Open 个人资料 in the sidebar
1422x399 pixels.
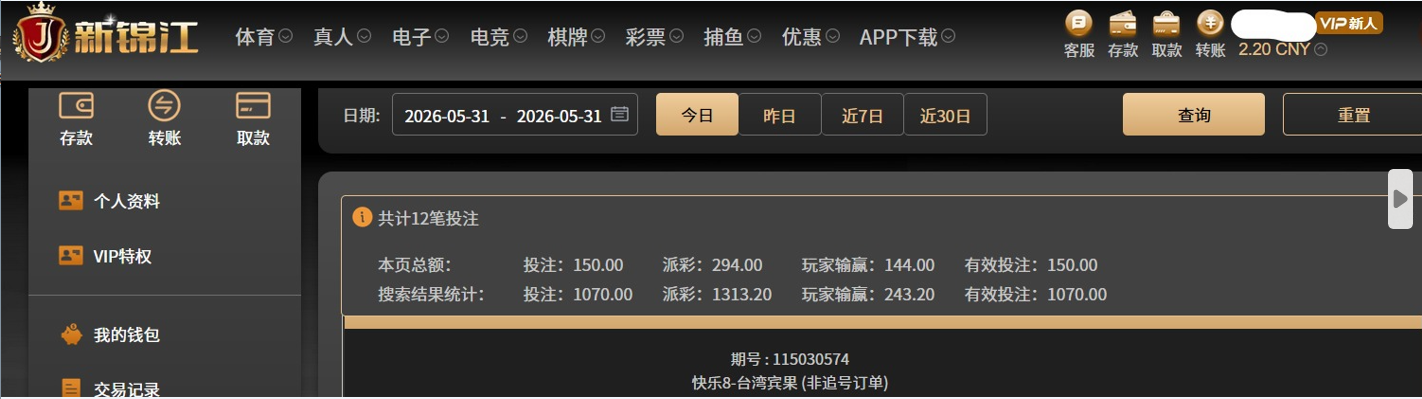[126, 200]
